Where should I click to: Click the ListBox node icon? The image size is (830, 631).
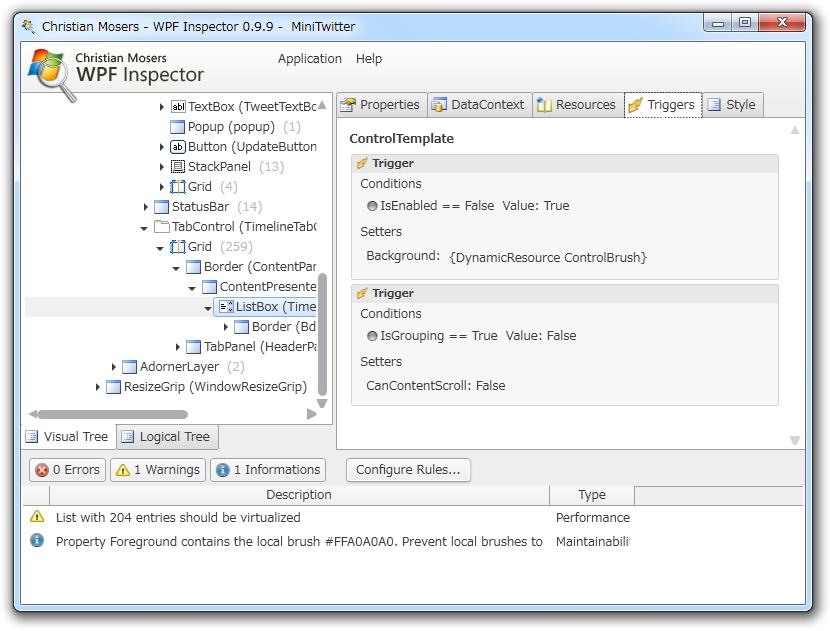(226, 307)
